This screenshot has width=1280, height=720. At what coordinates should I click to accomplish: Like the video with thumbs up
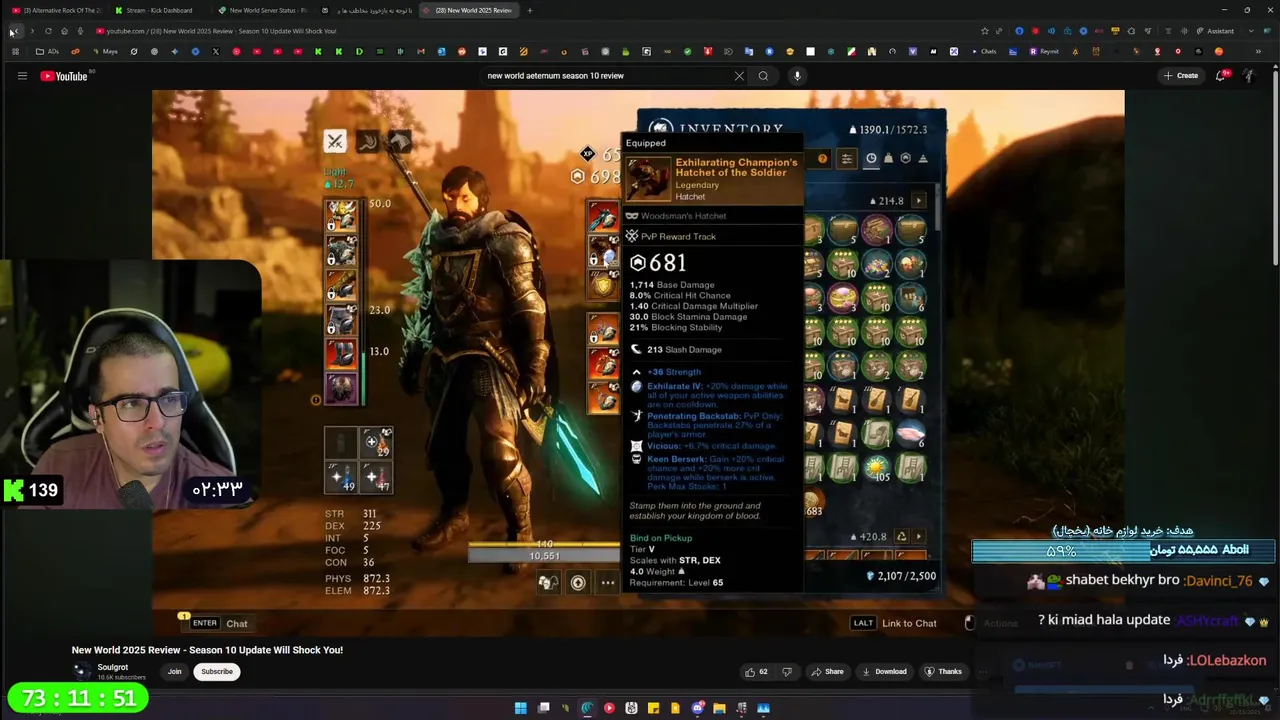(756, 672)
